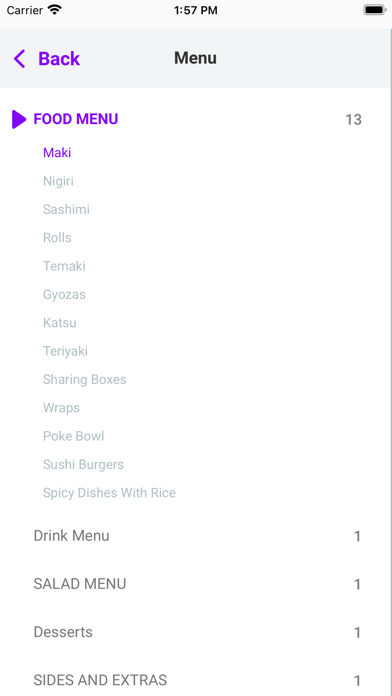
Task: Go to Temaki items
Action: (64, 266)
